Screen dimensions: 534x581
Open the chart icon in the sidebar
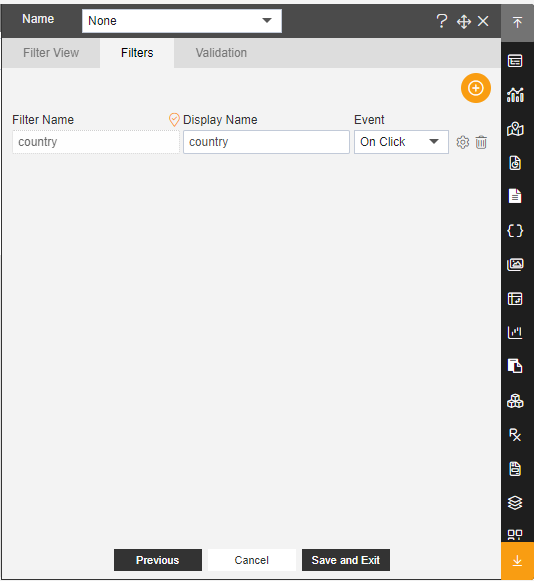[515, 95]
